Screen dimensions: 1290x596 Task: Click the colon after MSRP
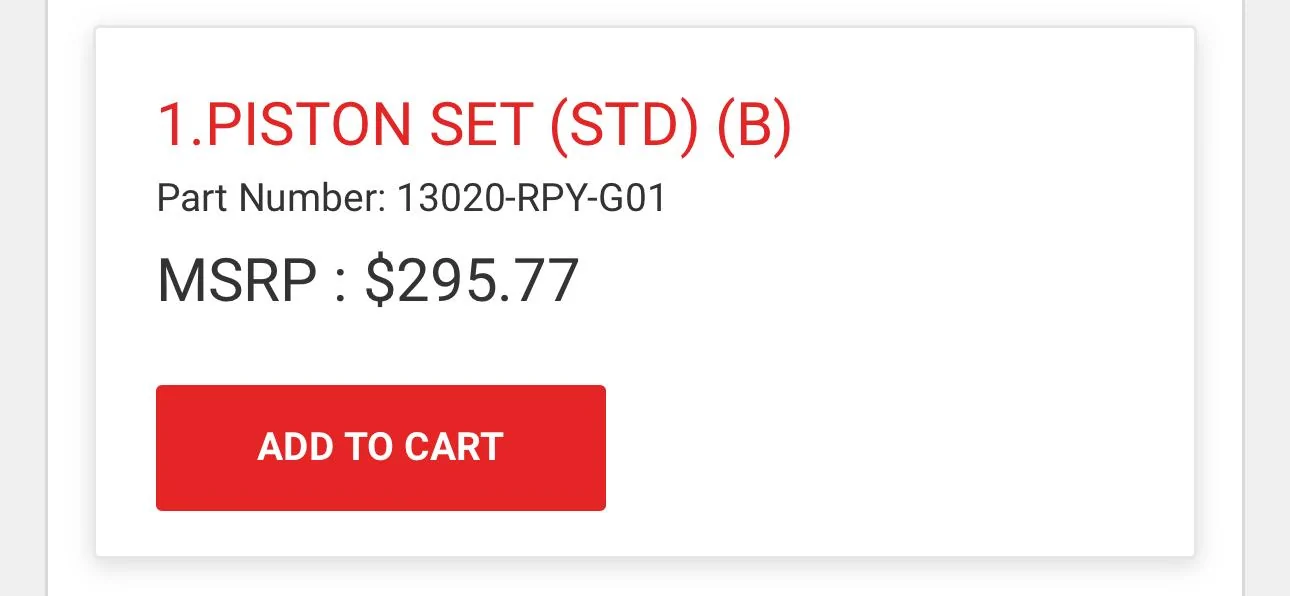click(x=340, y=283)
